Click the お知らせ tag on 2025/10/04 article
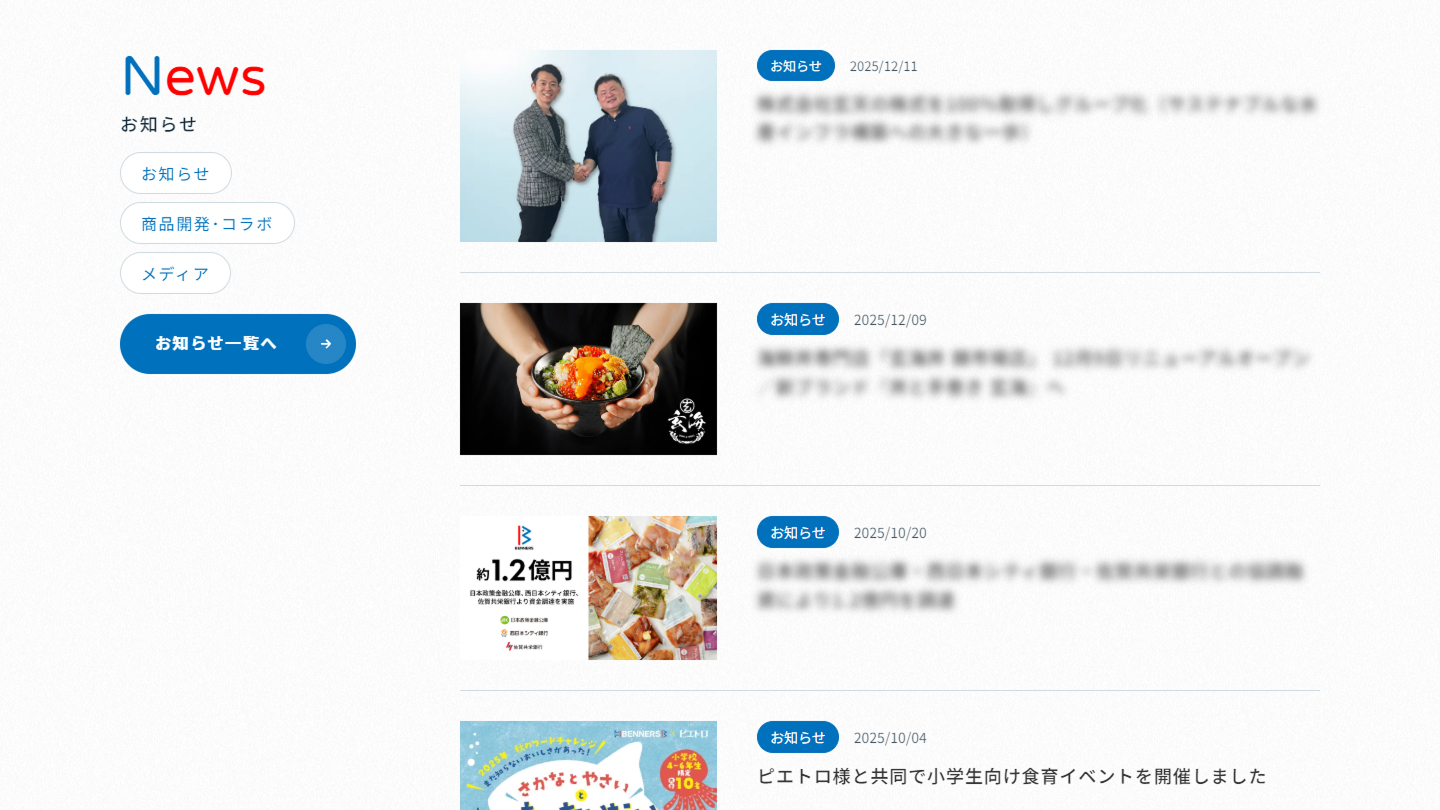Image resolution: width=1440 pixels, height=810 pixels. [798, 737]
